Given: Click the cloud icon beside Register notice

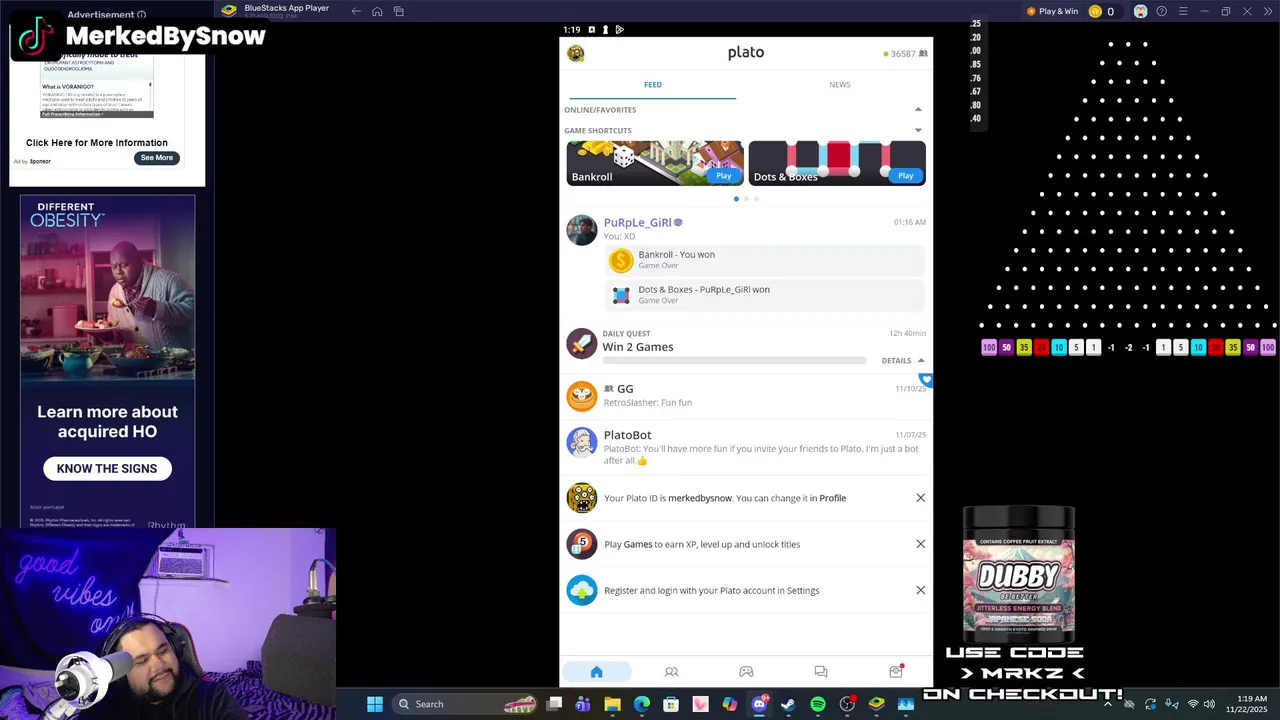Looking at the screenshot, I should (x=581, y=590).
